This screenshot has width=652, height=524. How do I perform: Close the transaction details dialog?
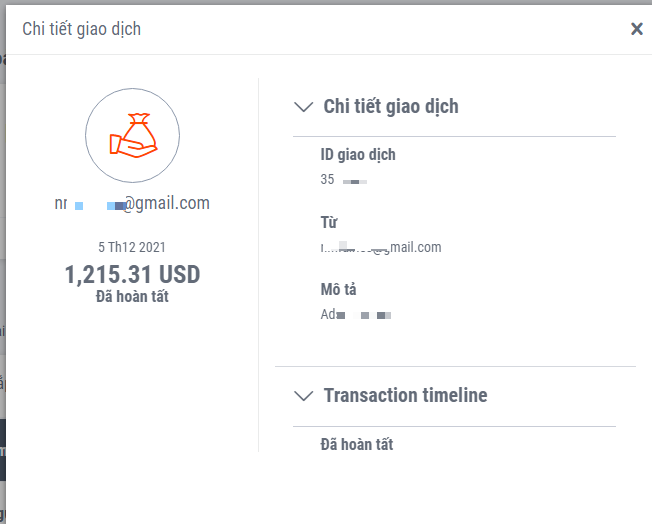pyautogui.click(x=636, y=29)
